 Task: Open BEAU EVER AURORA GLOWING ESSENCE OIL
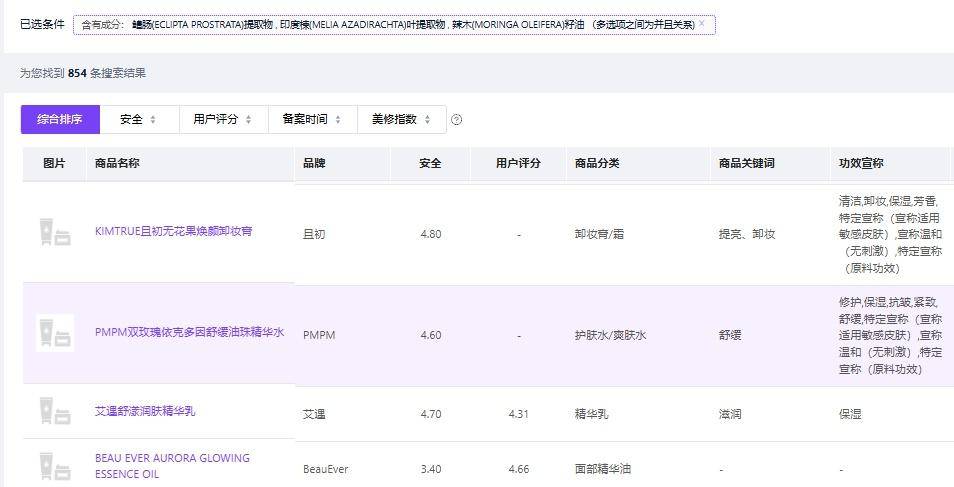click(172, 466)
